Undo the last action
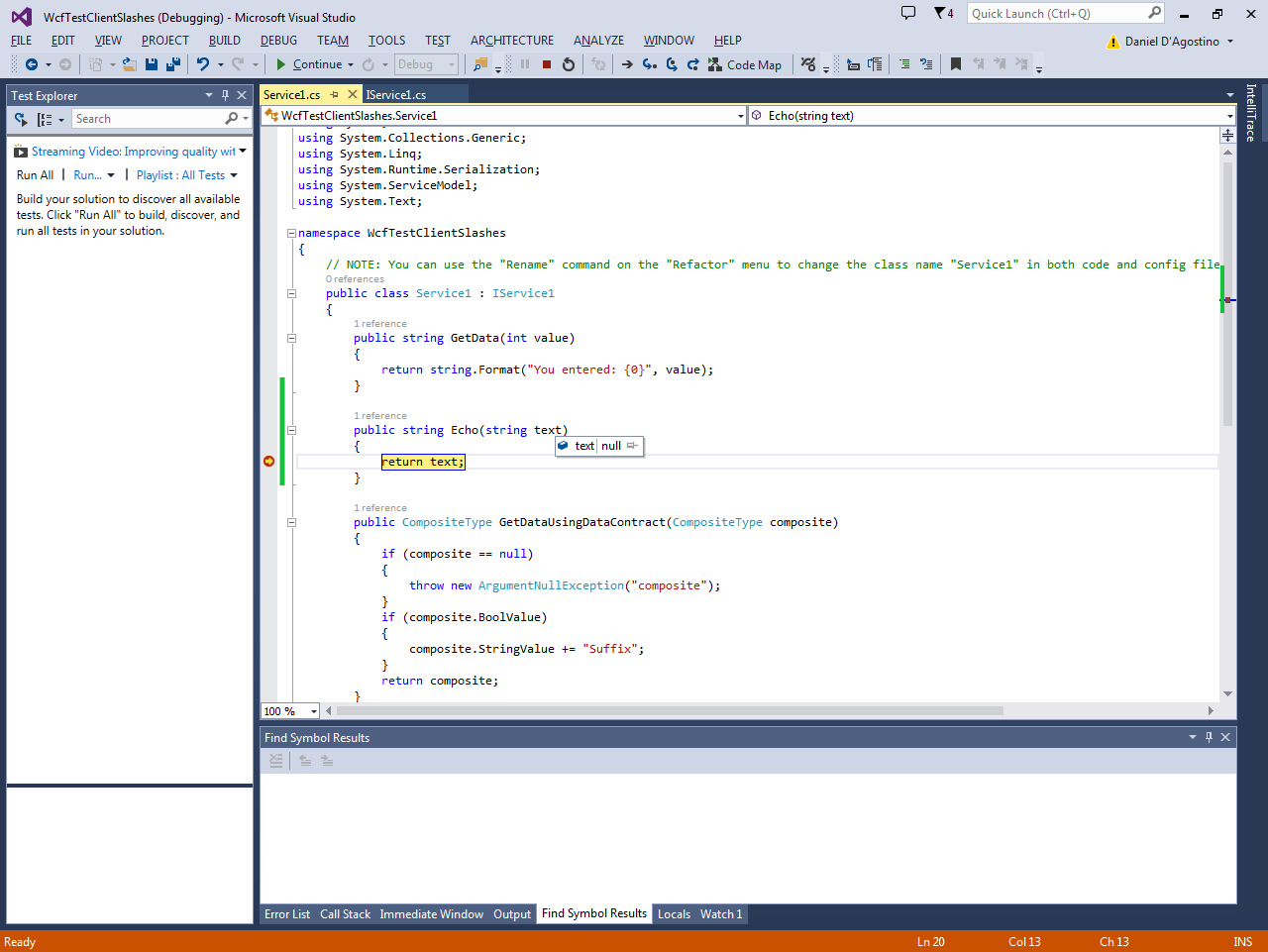Viewport: 1268px width, 952px height. click(x=203, y=64)
